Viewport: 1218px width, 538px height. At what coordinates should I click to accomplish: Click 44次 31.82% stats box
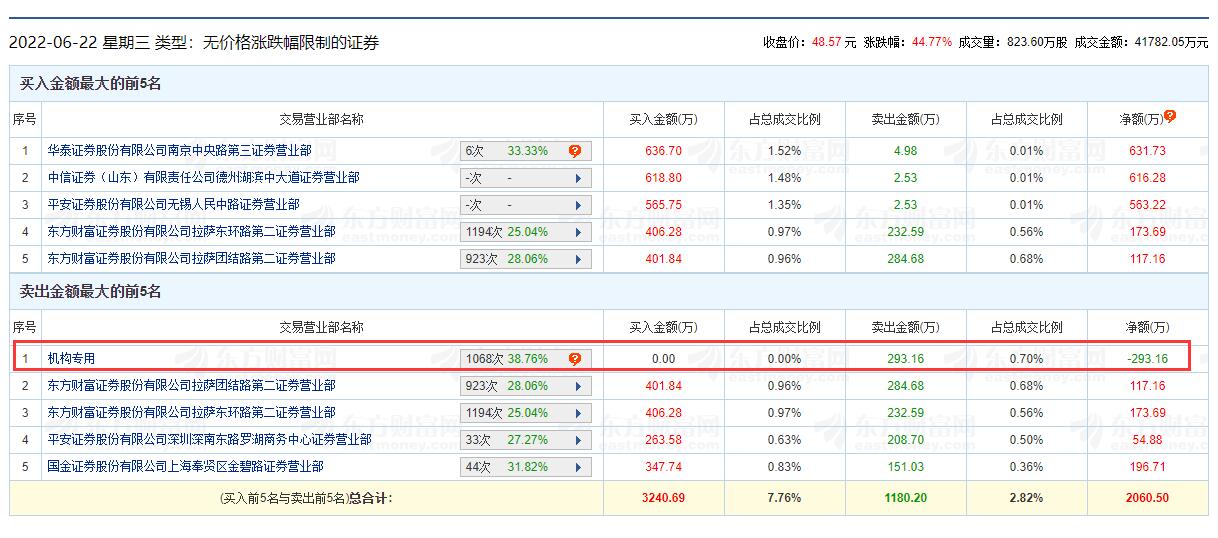click(526, 467)
